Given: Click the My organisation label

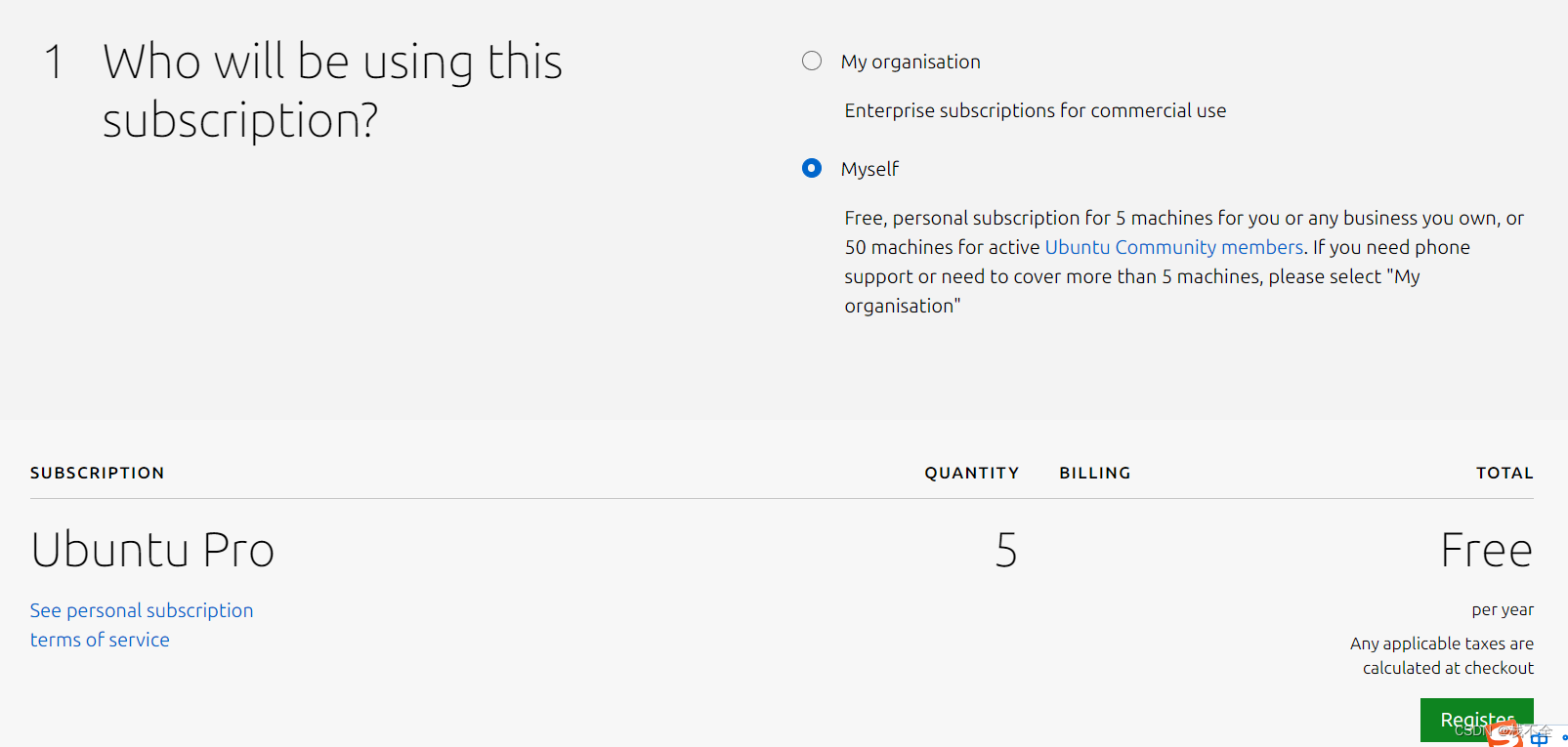Looking at the screenshot, I should pyautogui.click(x=911, y=62).
